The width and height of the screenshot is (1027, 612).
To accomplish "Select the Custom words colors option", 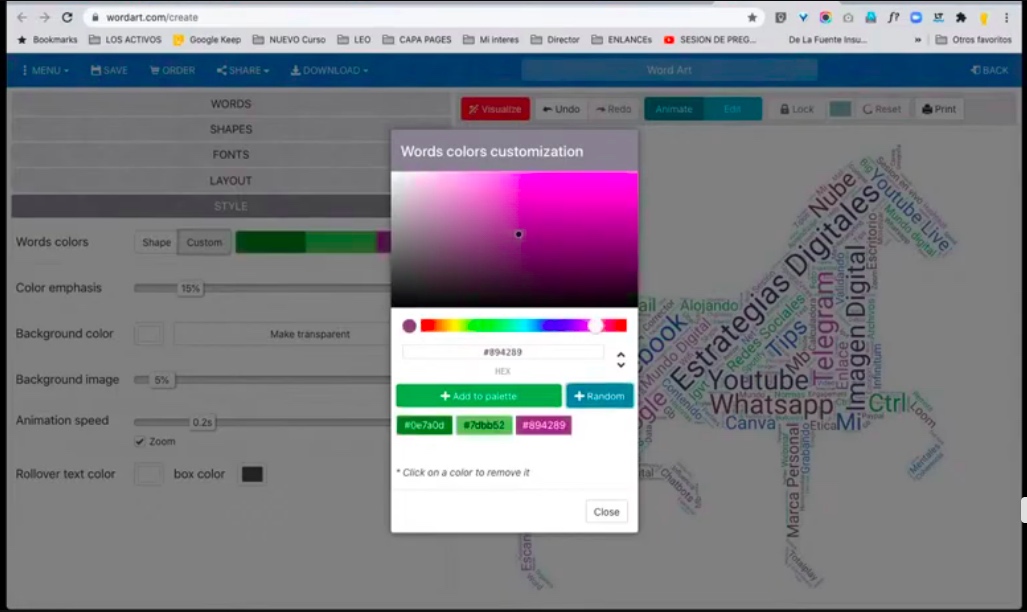I will [x=204, y=242].
